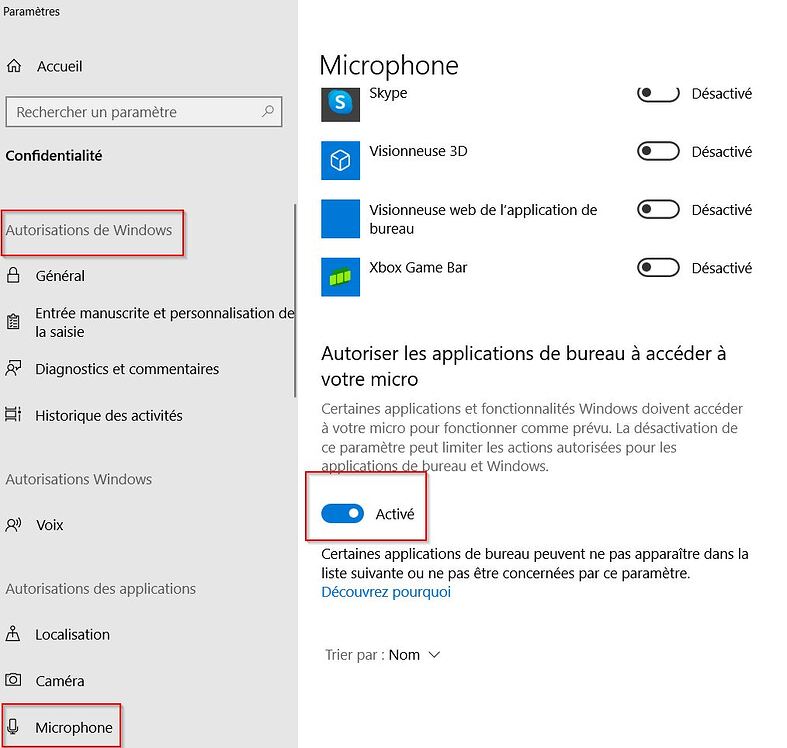Click the Rechercher un paramètre field
787x748 pixels.
click(144, 111)
